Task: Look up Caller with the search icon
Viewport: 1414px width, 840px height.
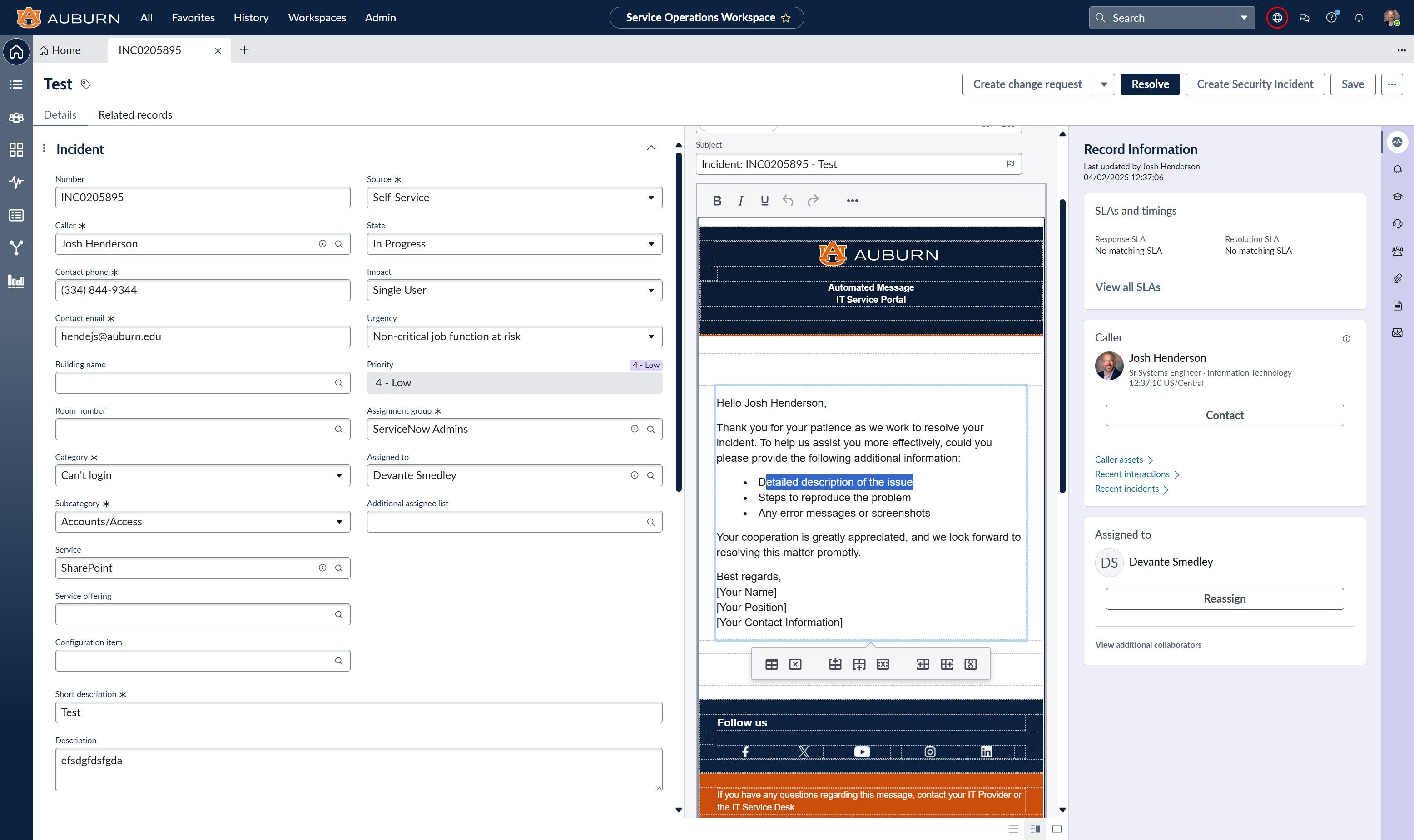Action: click(x=339, y=244)
